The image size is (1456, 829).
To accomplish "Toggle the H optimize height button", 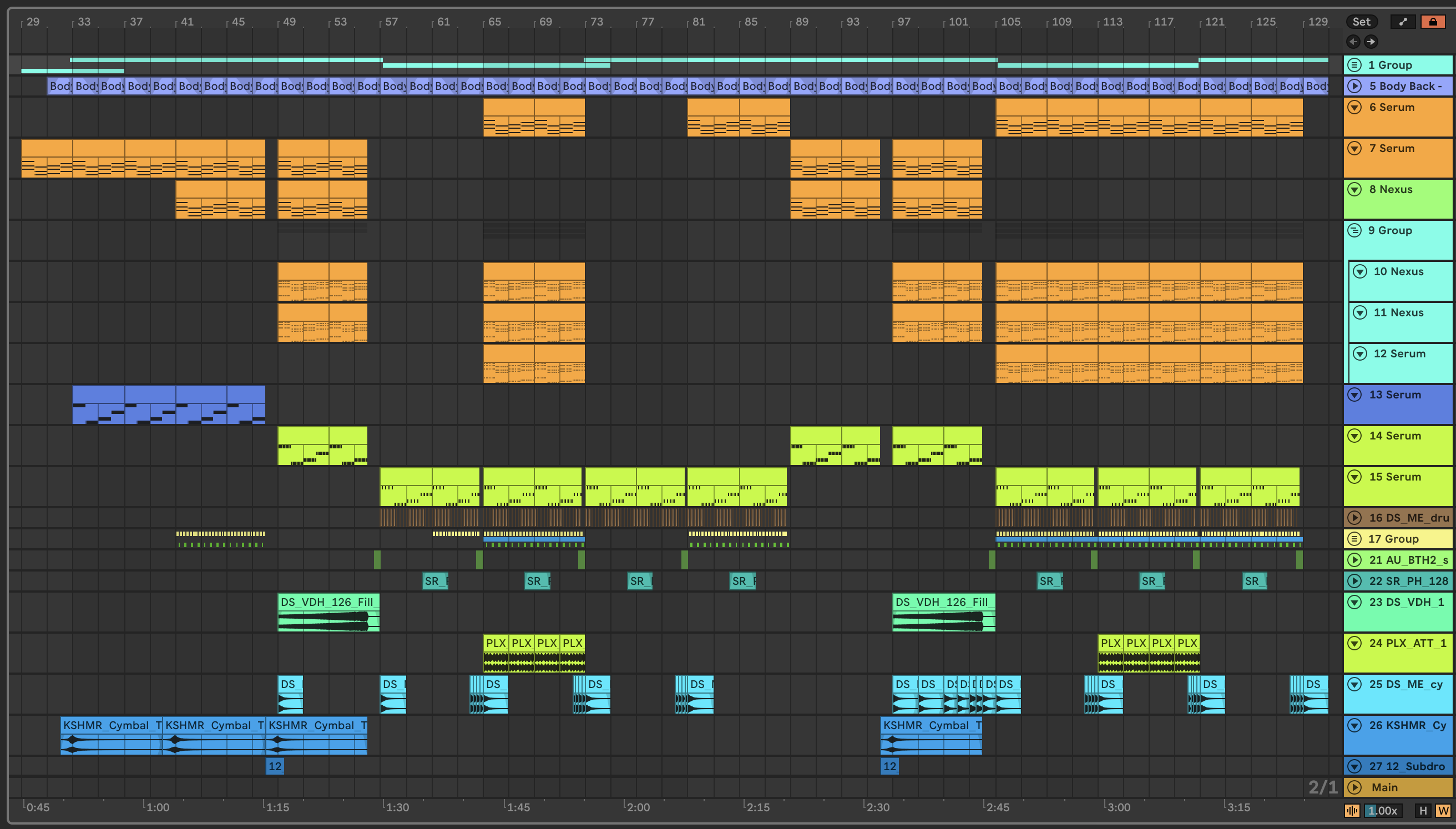I will point(1423,810).
